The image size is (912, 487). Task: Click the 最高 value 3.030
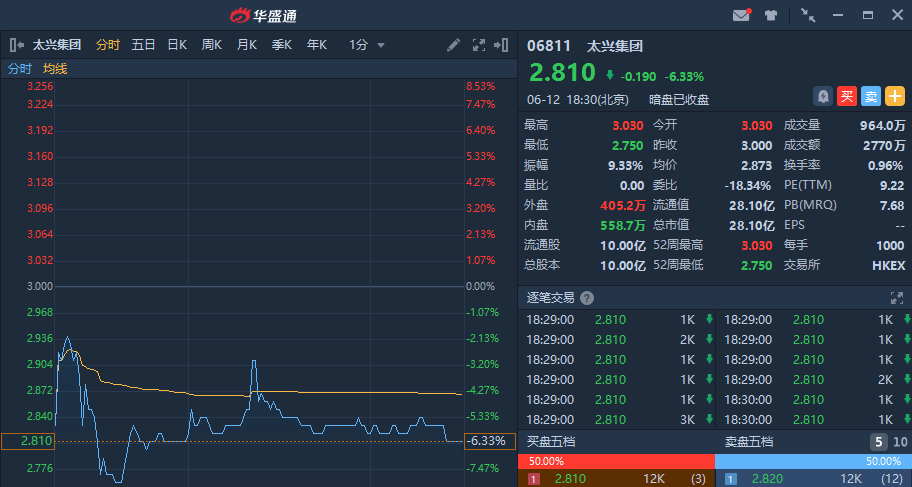tap(628, 126)
